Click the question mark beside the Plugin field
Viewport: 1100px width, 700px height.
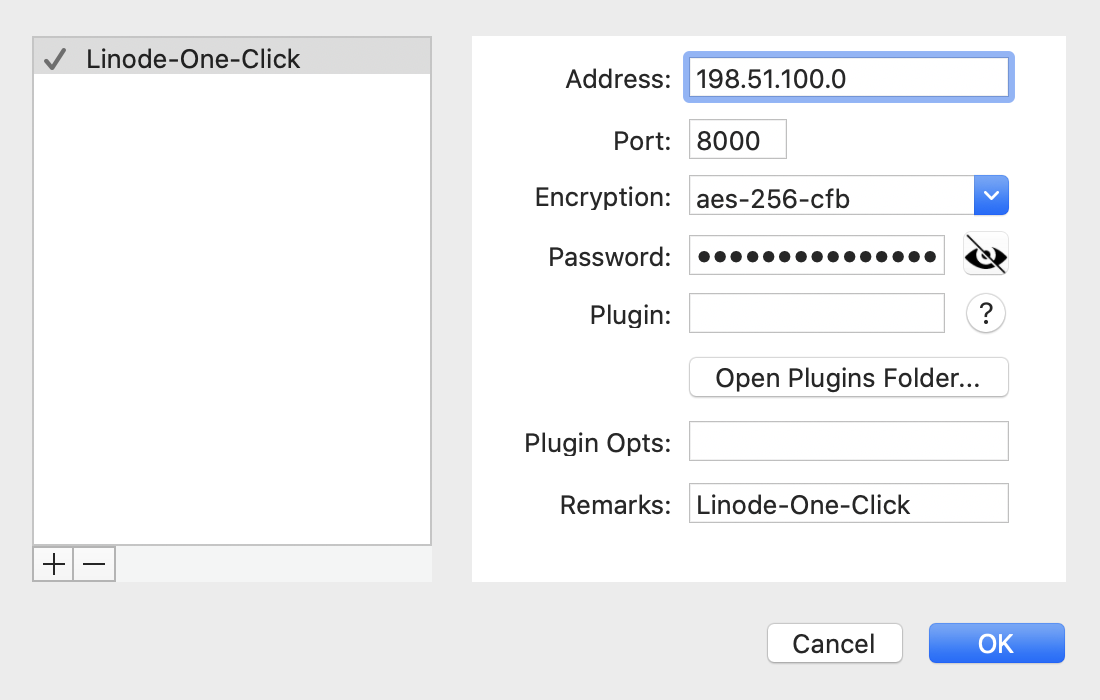tap(985, 313)
